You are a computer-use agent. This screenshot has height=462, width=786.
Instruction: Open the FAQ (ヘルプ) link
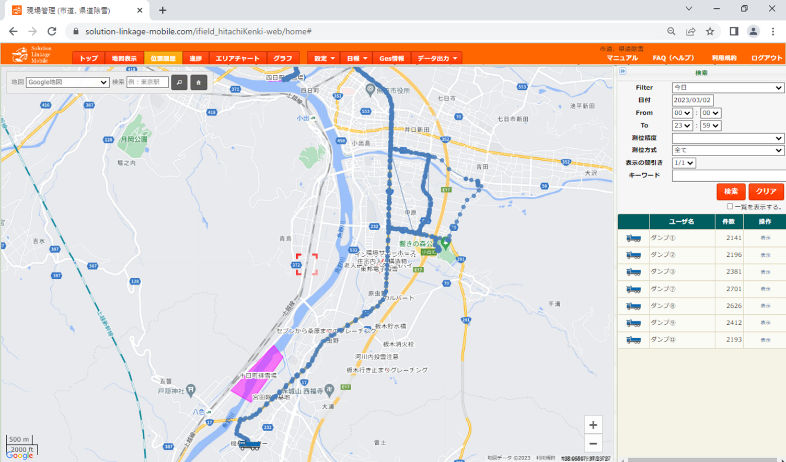pos(673,58)
